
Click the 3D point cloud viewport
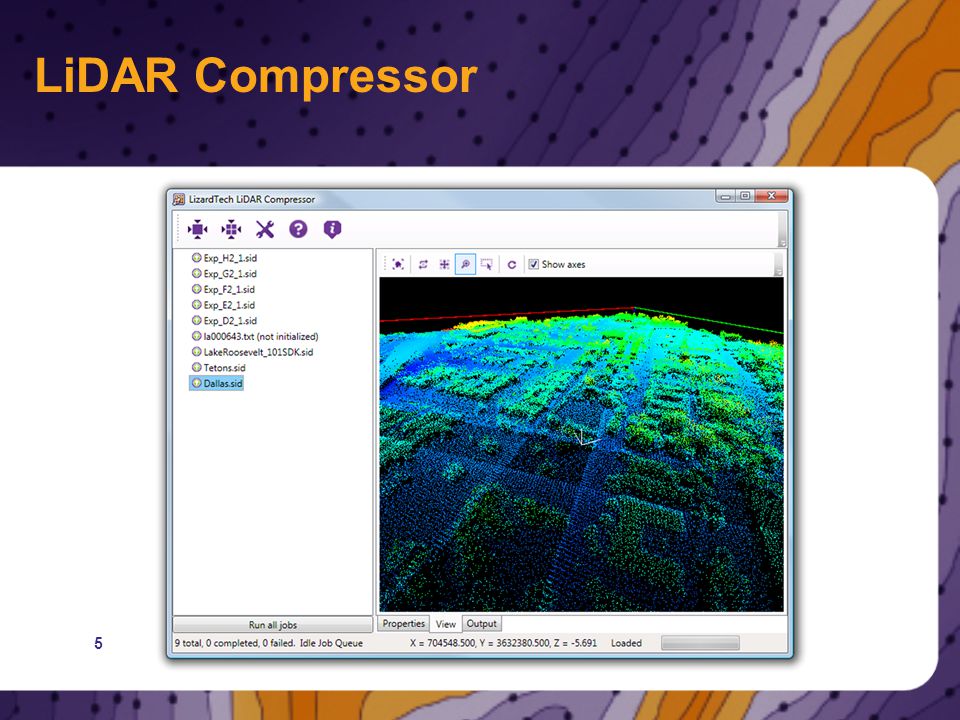pyautogui.click(x=581, y=444)
